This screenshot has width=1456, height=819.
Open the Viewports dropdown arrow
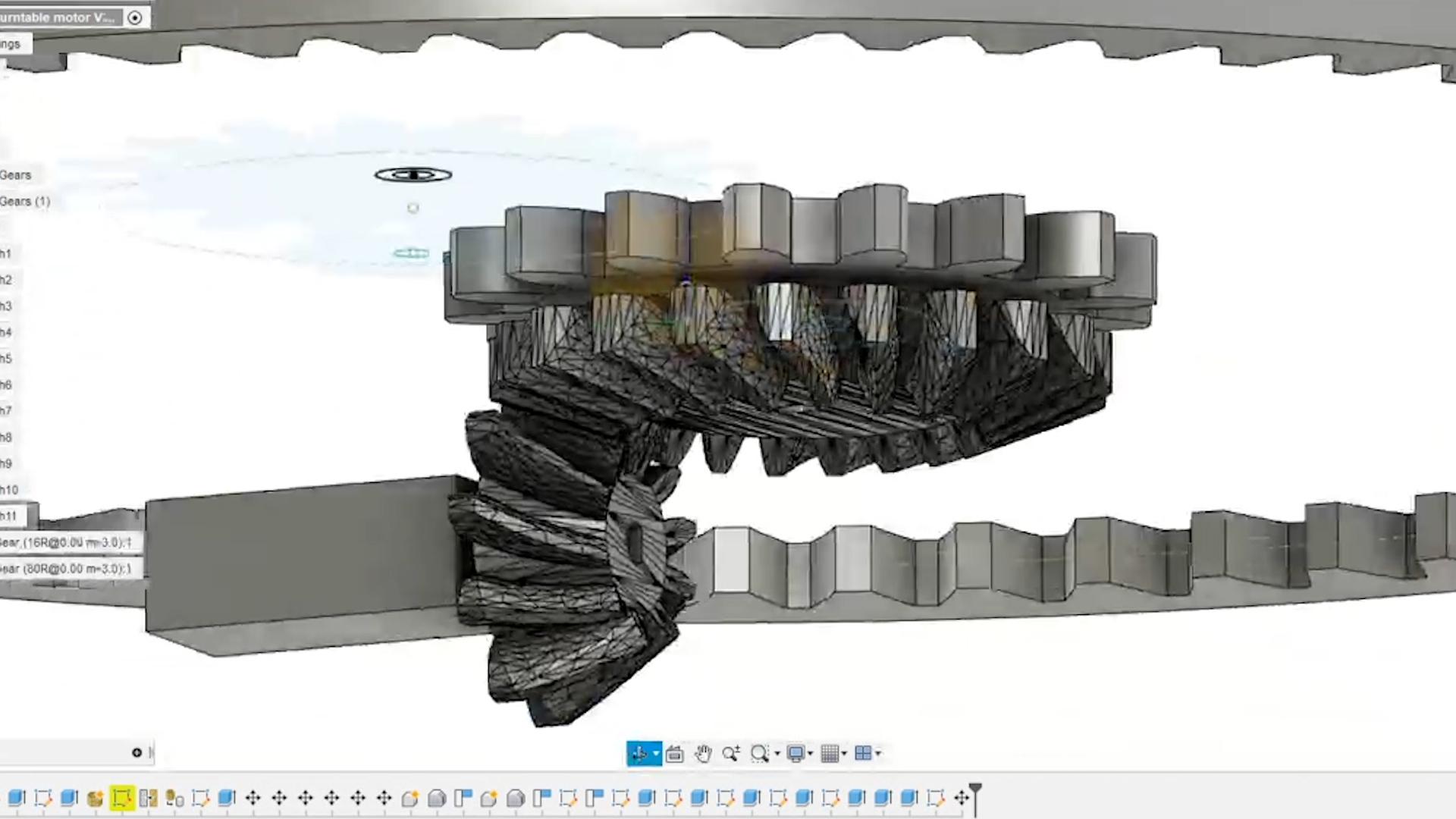point(878,754)
